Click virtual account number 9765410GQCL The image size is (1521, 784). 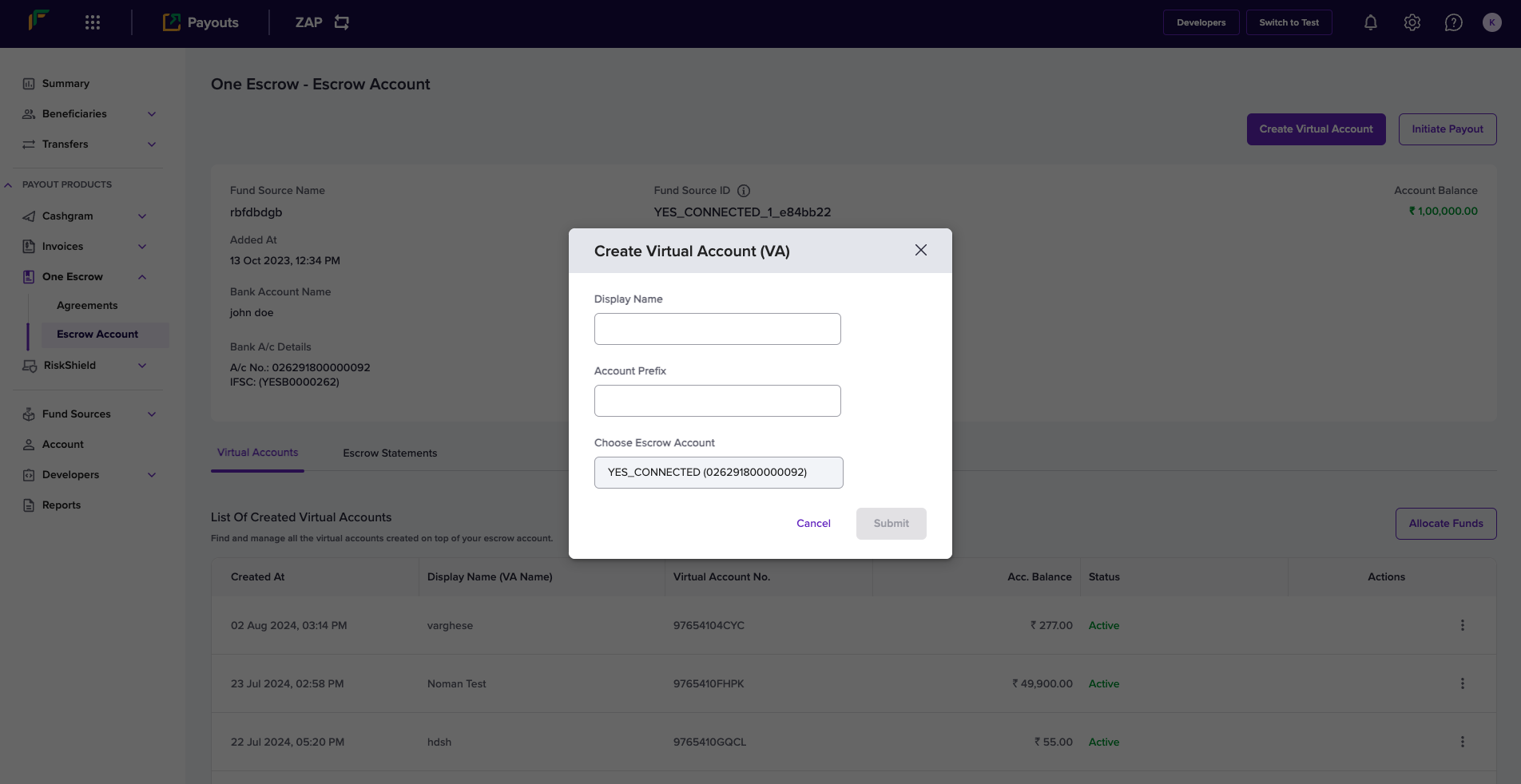709,742
